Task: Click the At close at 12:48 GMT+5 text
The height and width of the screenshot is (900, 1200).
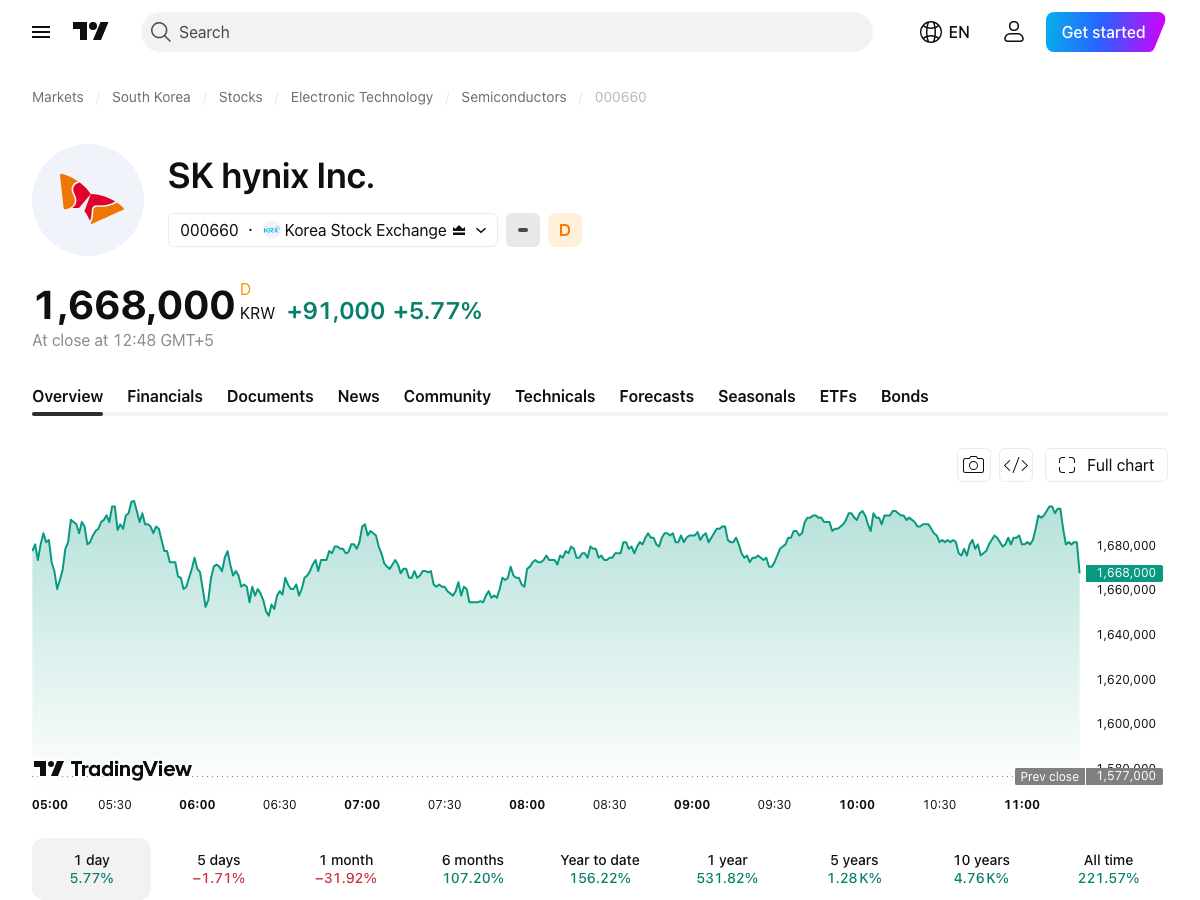Action: 123,341
